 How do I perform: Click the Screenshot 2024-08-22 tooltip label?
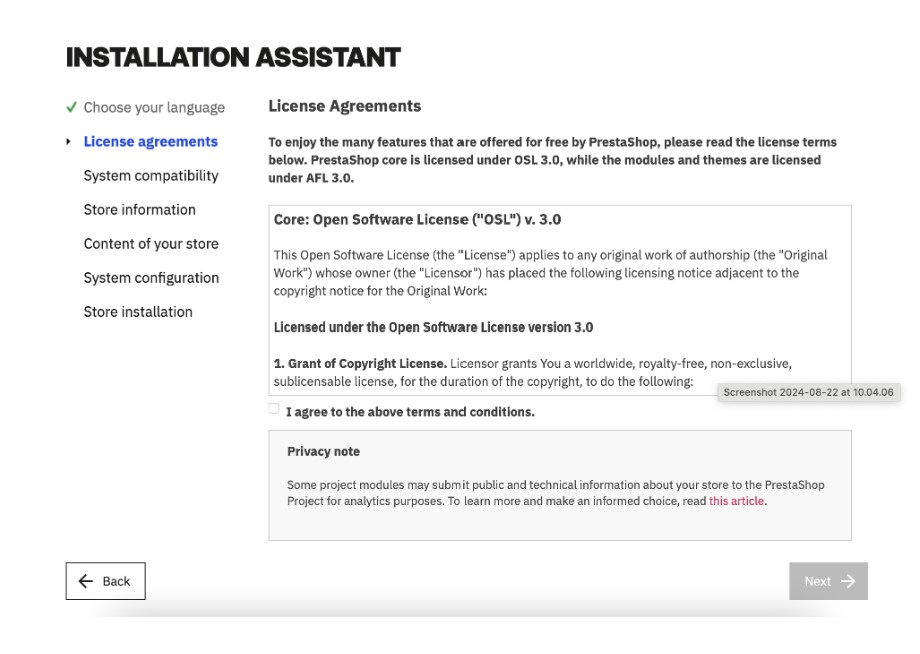(809, 392)
